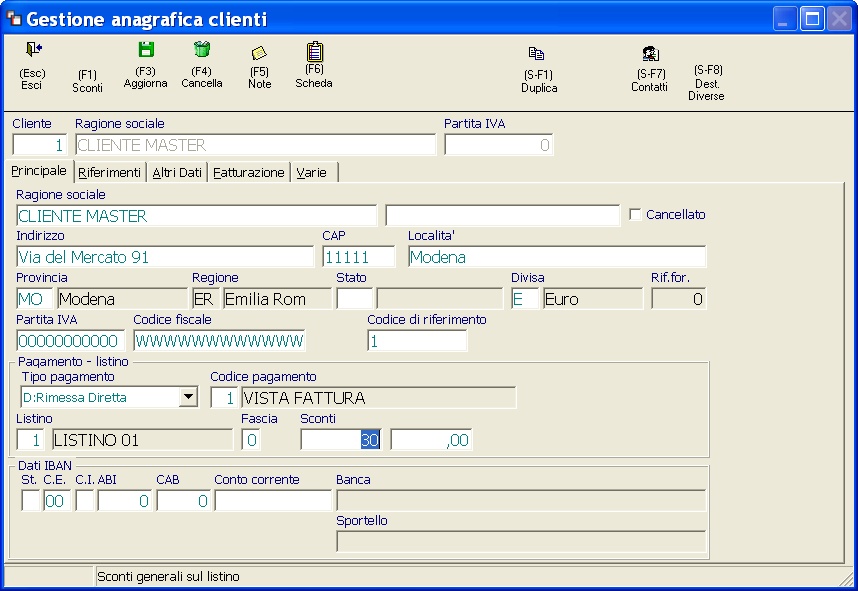This screenshot has height=591, width=858.
Task: Focus the Indirizzo field with Via del Mercato 91
Action: click(165, 257)
